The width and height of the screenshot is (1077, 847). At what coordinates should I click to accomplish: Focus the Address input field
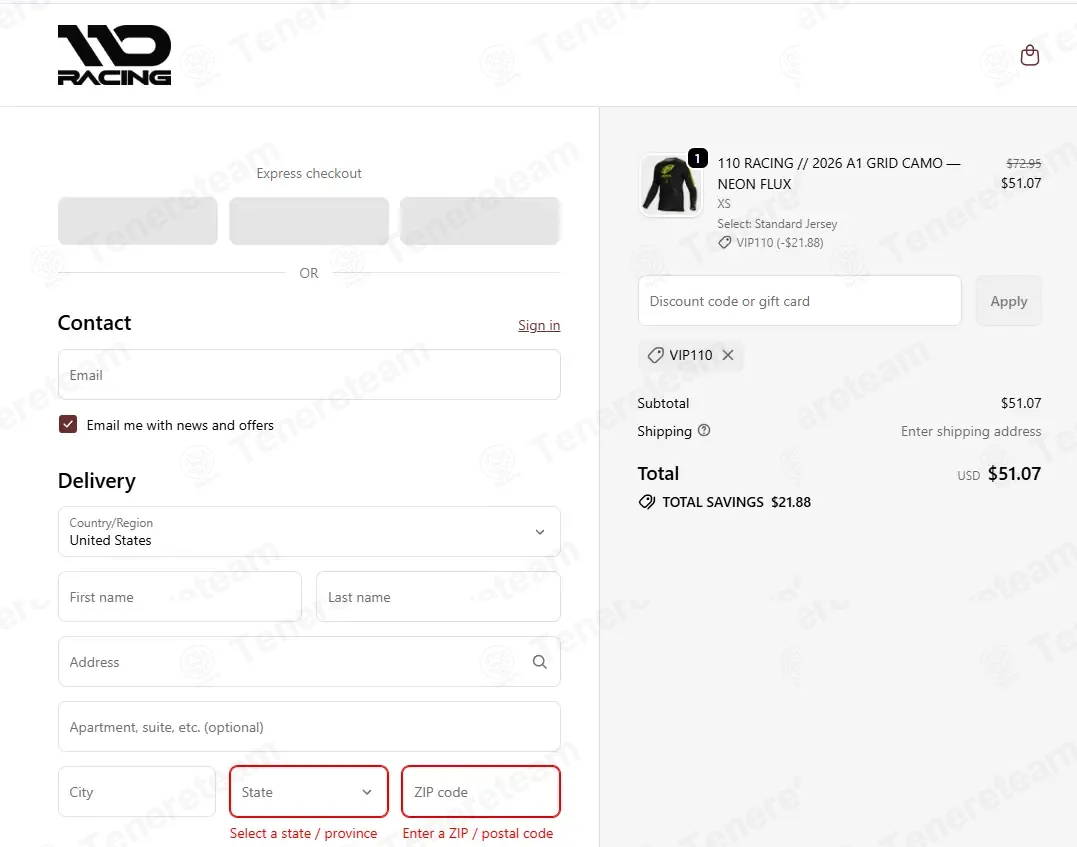click(309, 662)
